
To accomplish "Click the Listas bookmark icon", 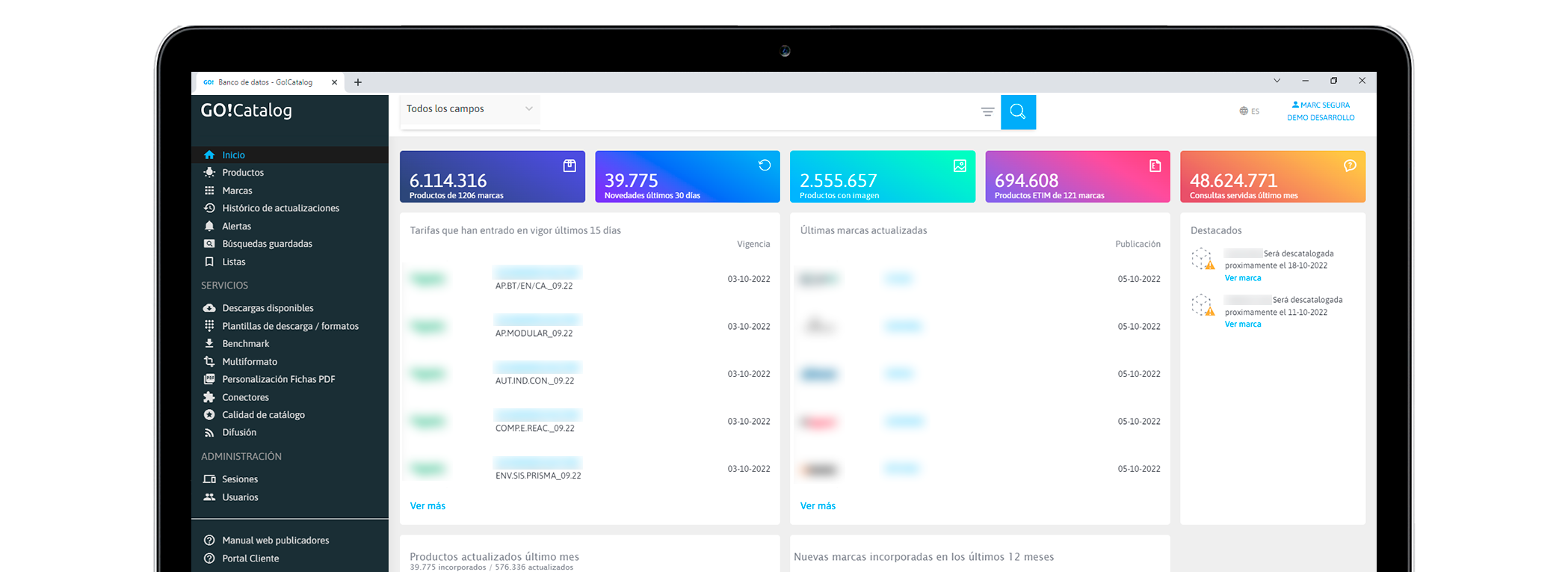I will (209, 262).
